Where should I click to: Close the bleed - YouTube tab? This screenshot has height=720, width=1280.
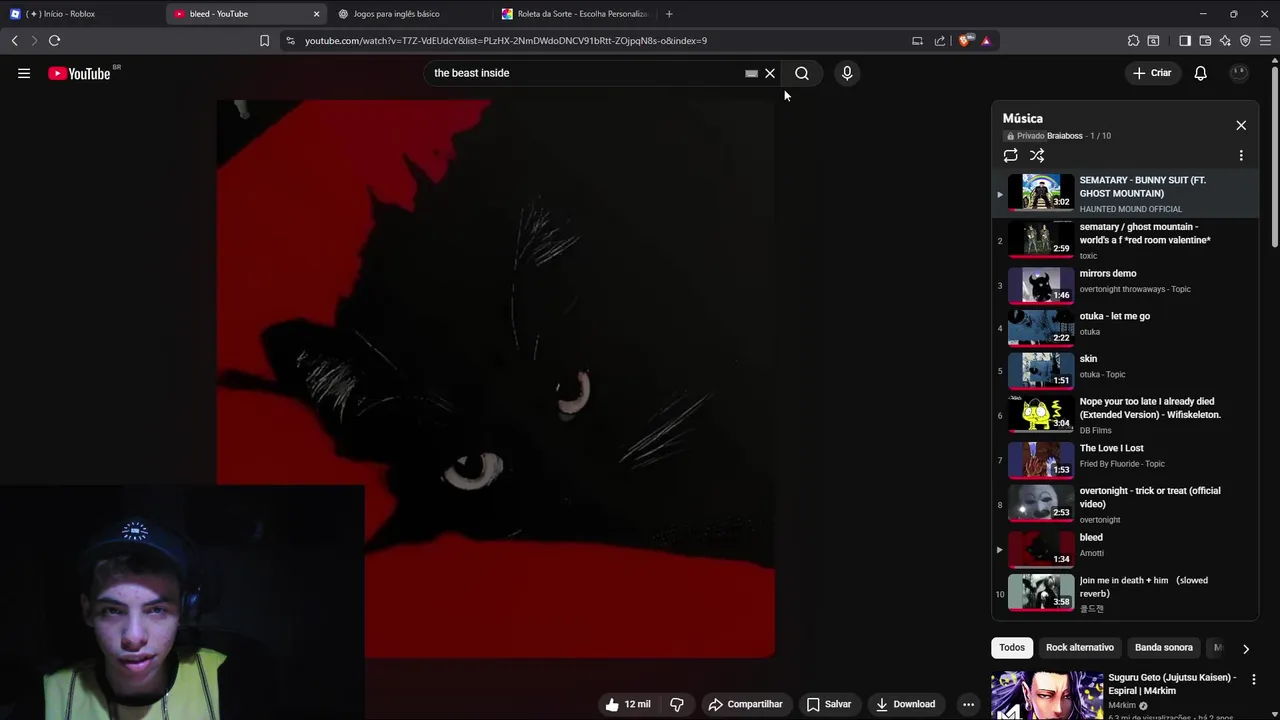pos(316,14)
